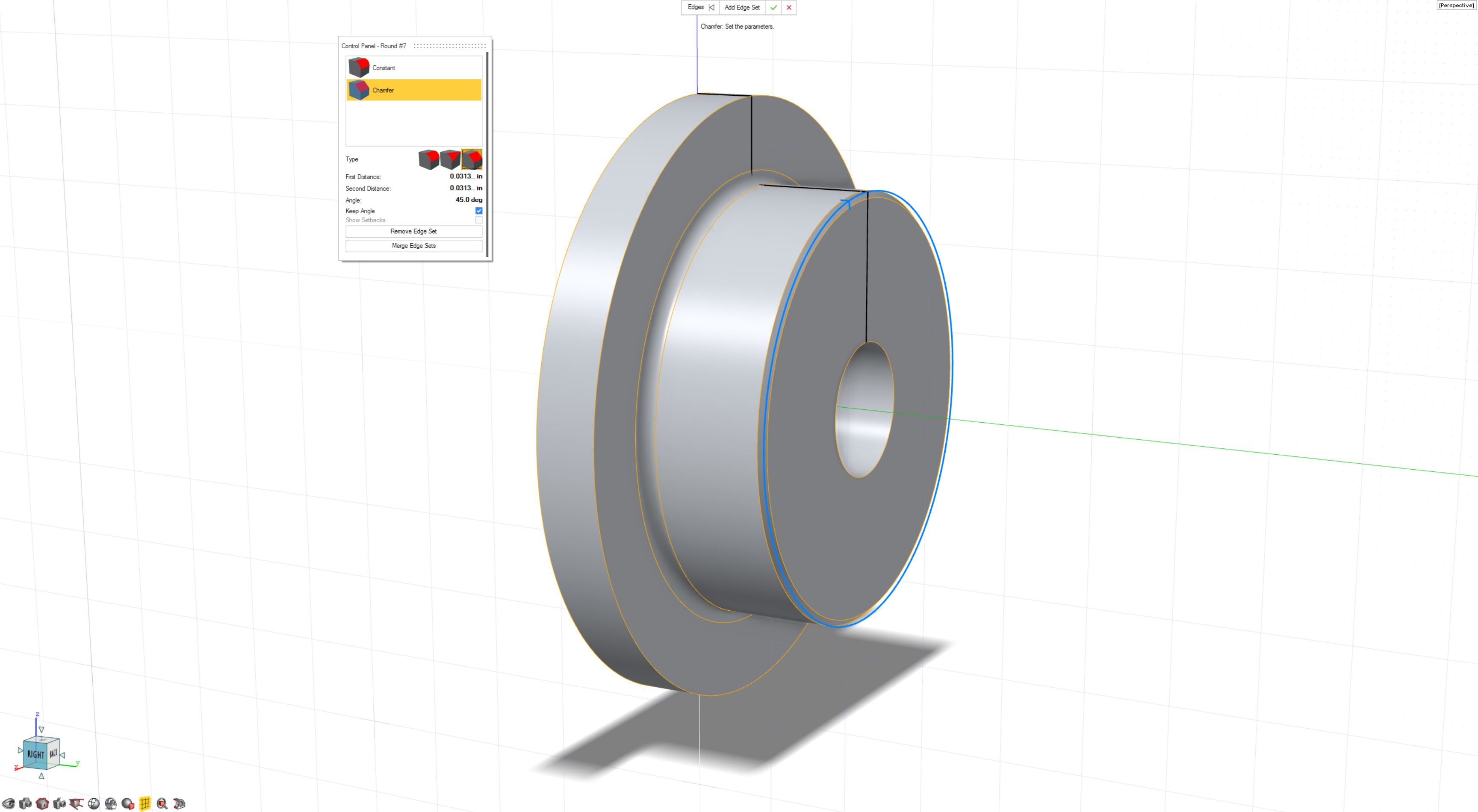Click the arrow left of view cube
This screenshot has width=1478, height=812.
[x=20, y=750]
